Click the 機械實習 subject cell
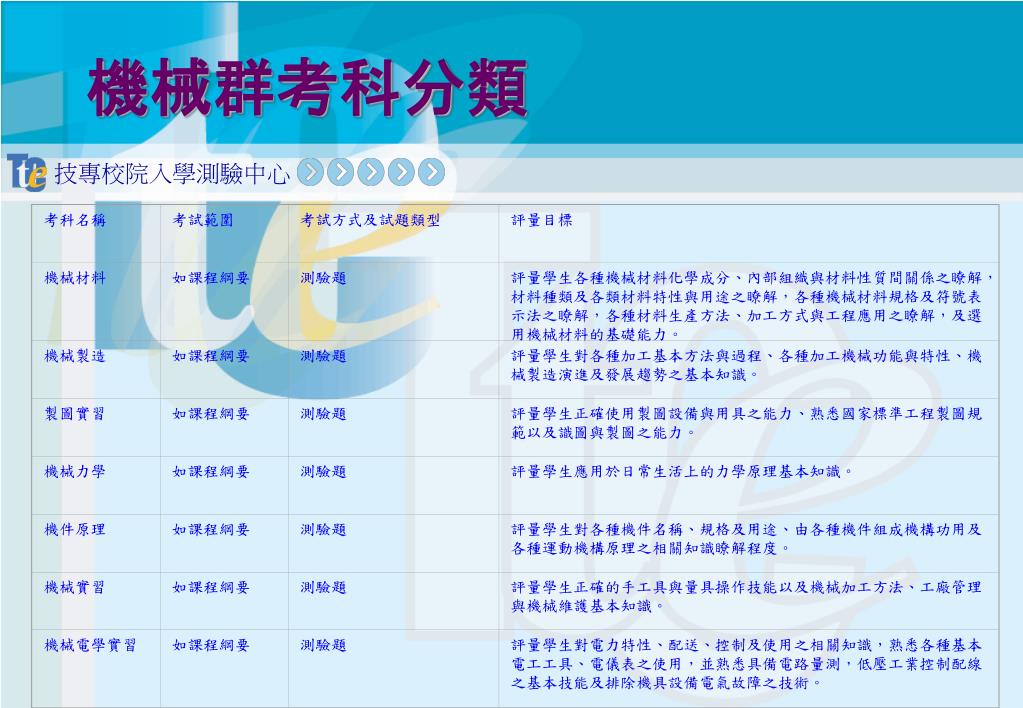Screen dimensions: 1023x708 point(75,587)
